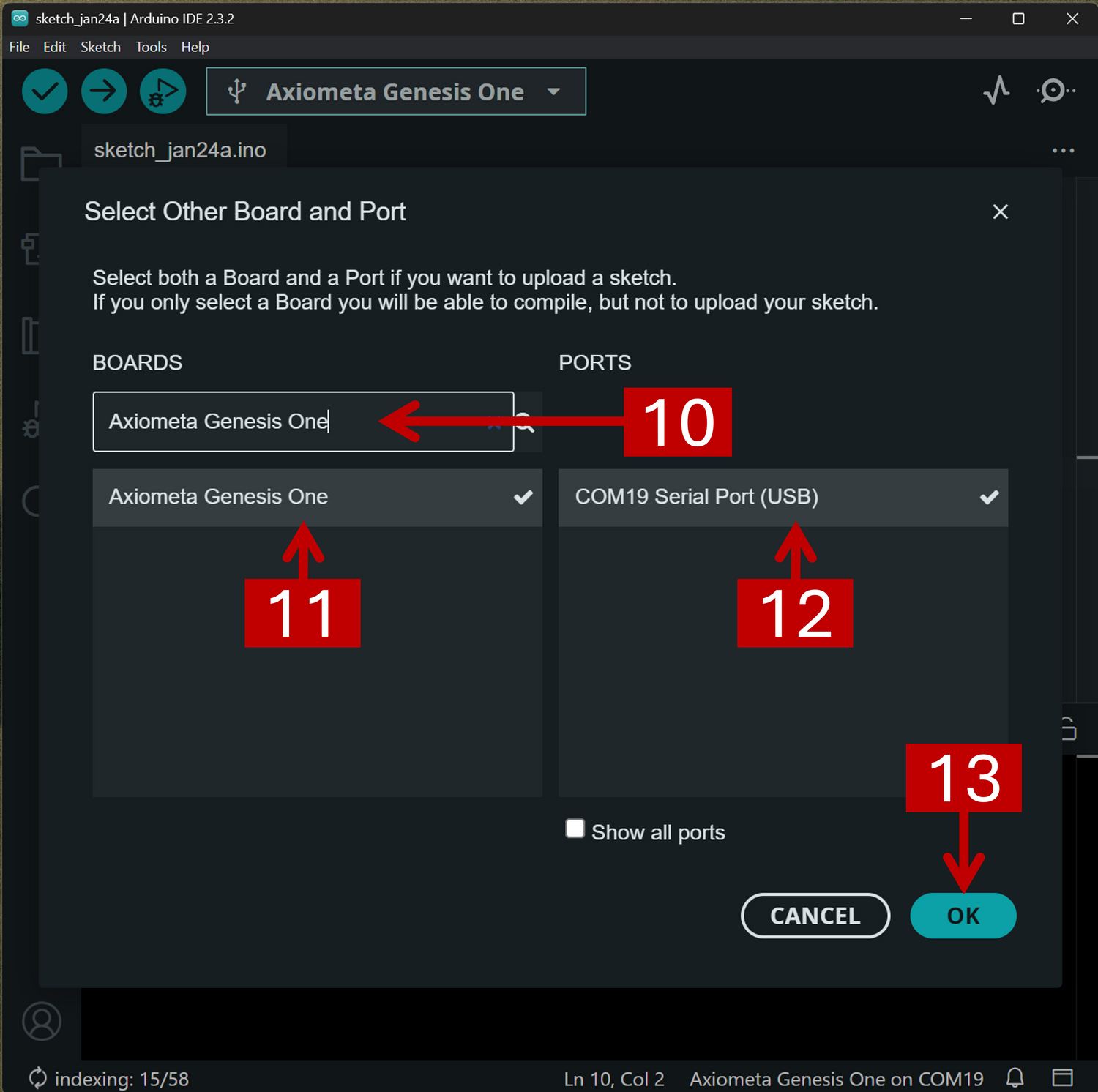This screenshot has height=1092, width=1098.
Task: Click the Upload arrow icon
Action: [104, 91]
